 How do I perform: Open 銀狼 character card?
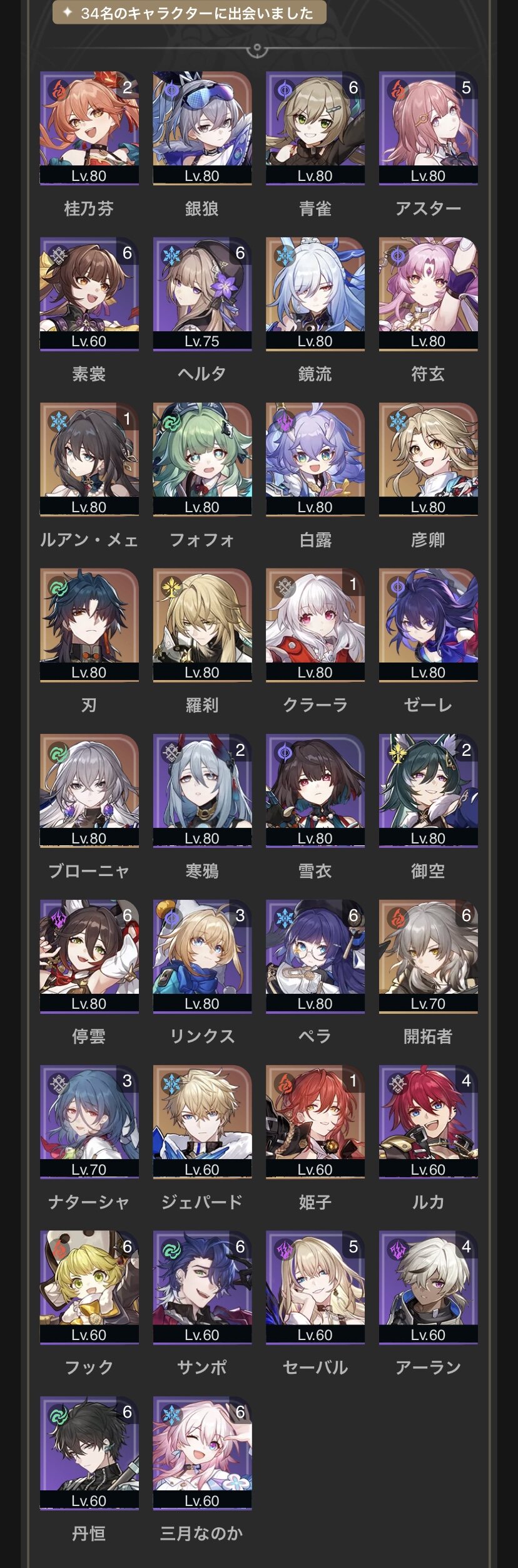pos(202,128)
